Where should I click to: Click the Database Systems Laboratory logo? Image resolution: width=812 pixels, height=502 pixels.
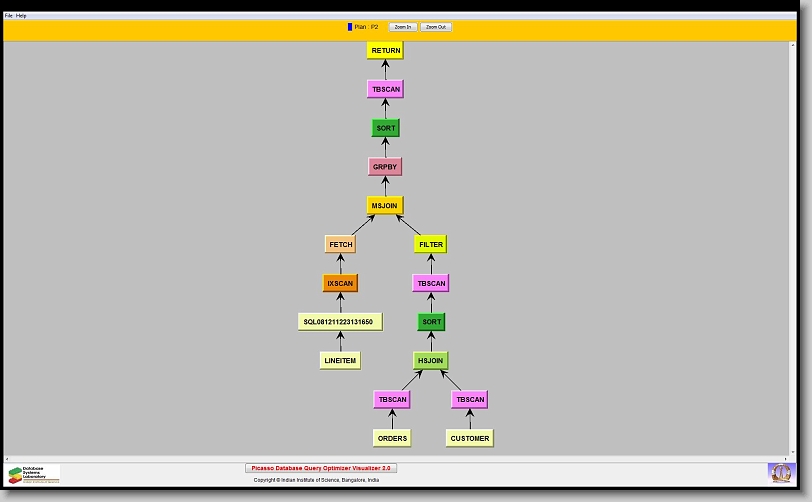pyautogui.click(x=34, y=473)
